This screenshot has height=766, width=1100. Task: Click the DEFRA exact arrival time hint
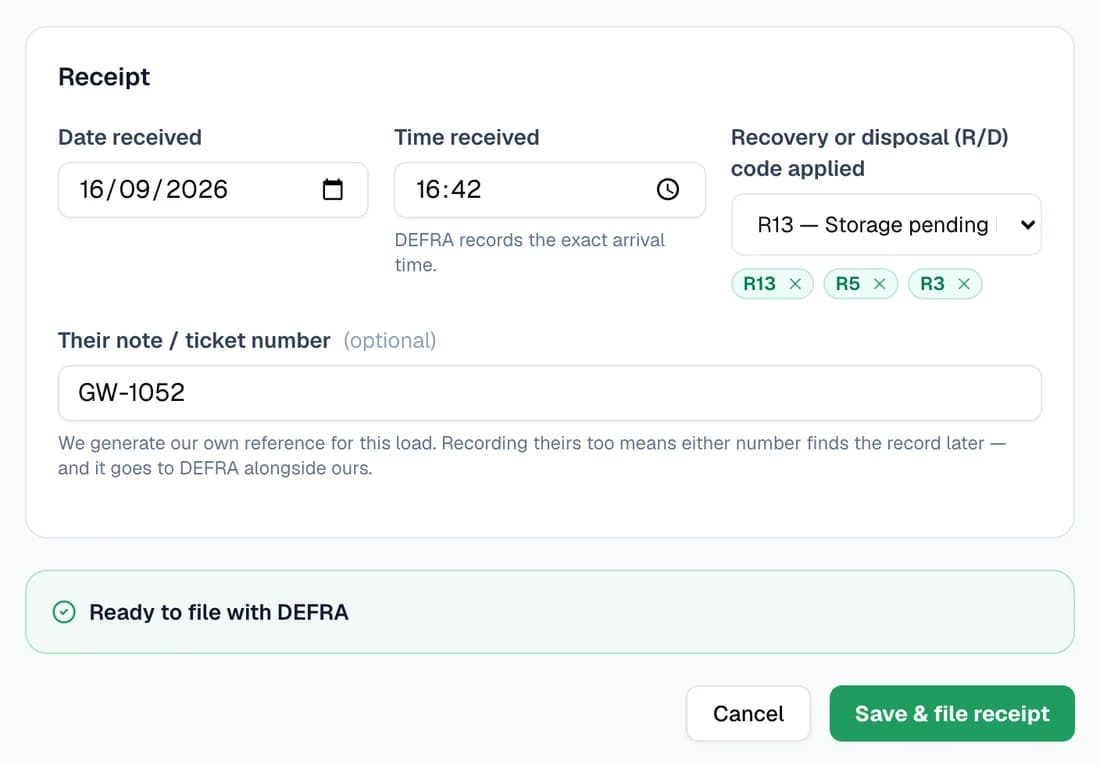530,253
